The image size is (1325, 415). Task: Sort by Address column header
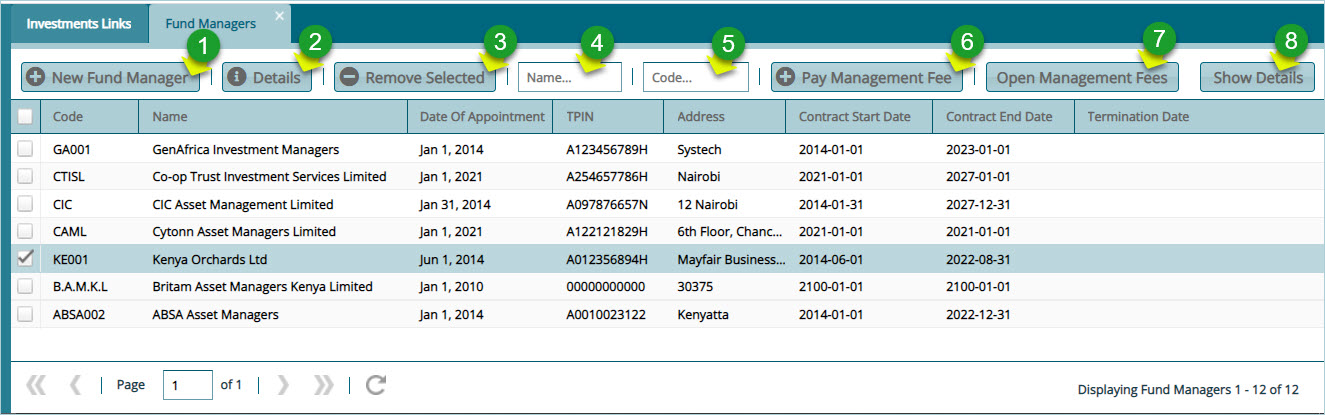coord(724,117)
